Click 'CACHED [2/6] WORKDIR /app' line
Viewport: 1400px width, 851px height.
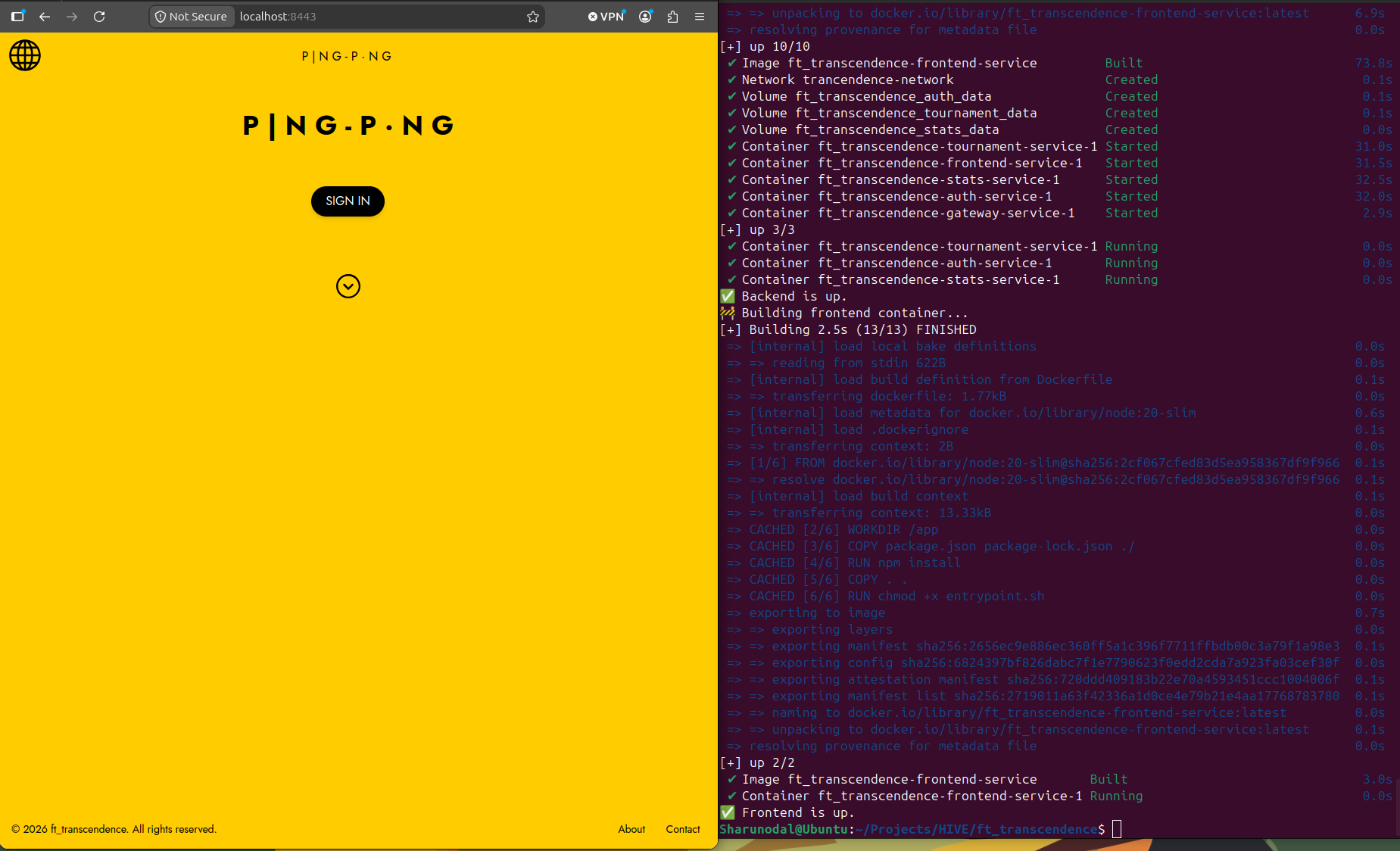[843, 529]
